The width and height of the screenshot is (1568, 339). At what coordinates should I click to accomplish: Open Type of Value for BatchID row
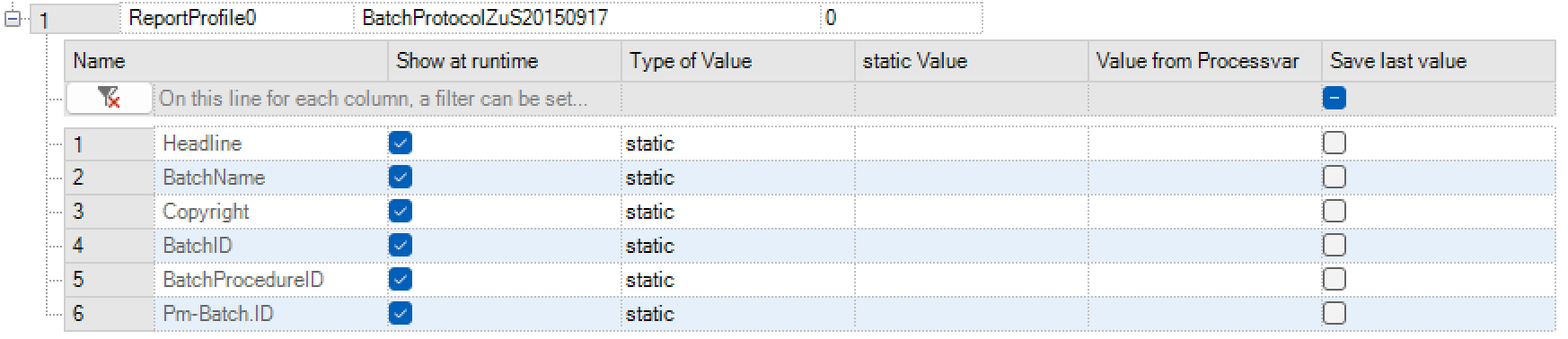(738, 246)
